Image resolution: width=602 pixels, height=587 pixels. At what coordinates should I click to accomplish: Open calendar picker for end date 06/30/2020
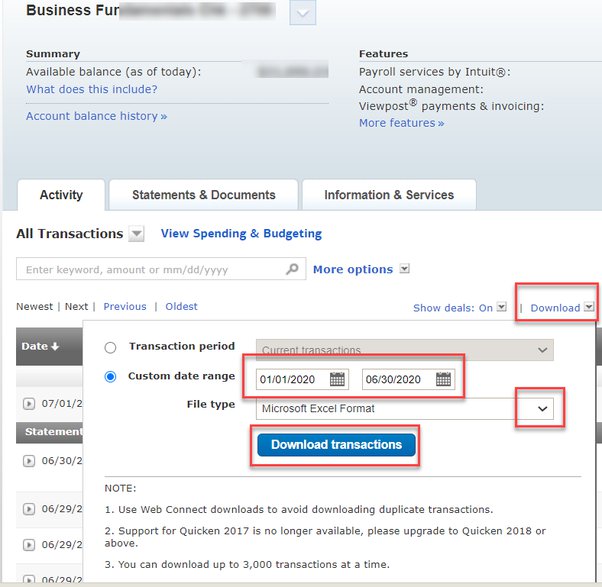click(x=443, y=379)
